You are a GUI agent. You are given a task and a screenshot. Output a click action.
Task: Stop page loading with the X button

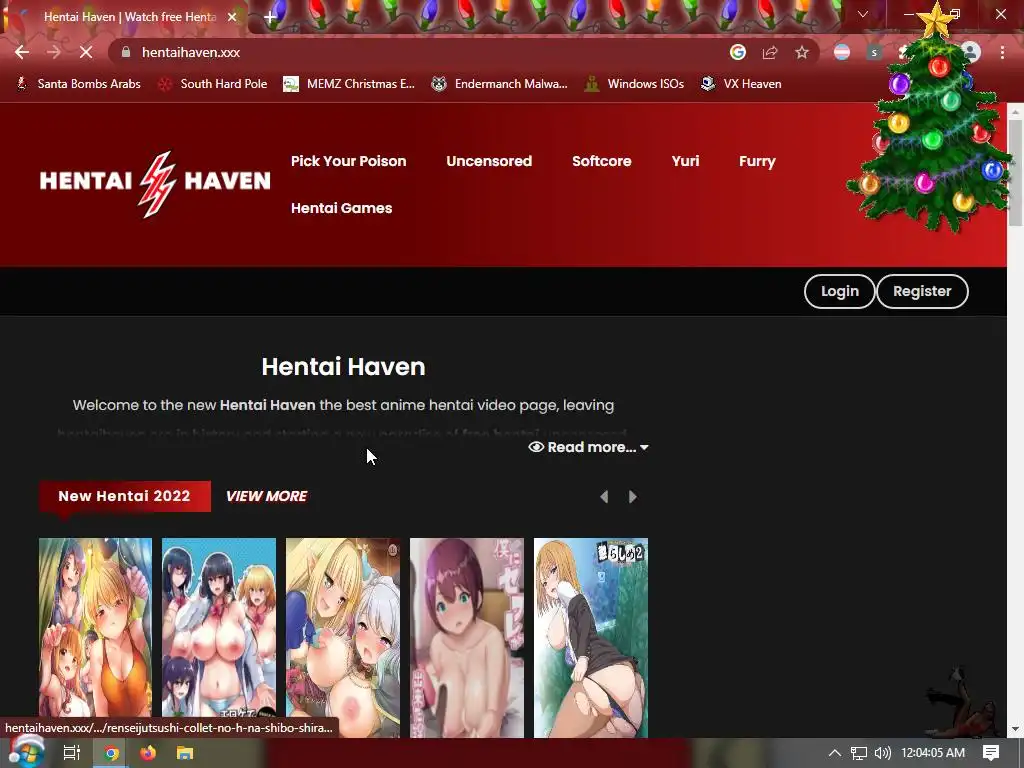click(x=86, y=52)
